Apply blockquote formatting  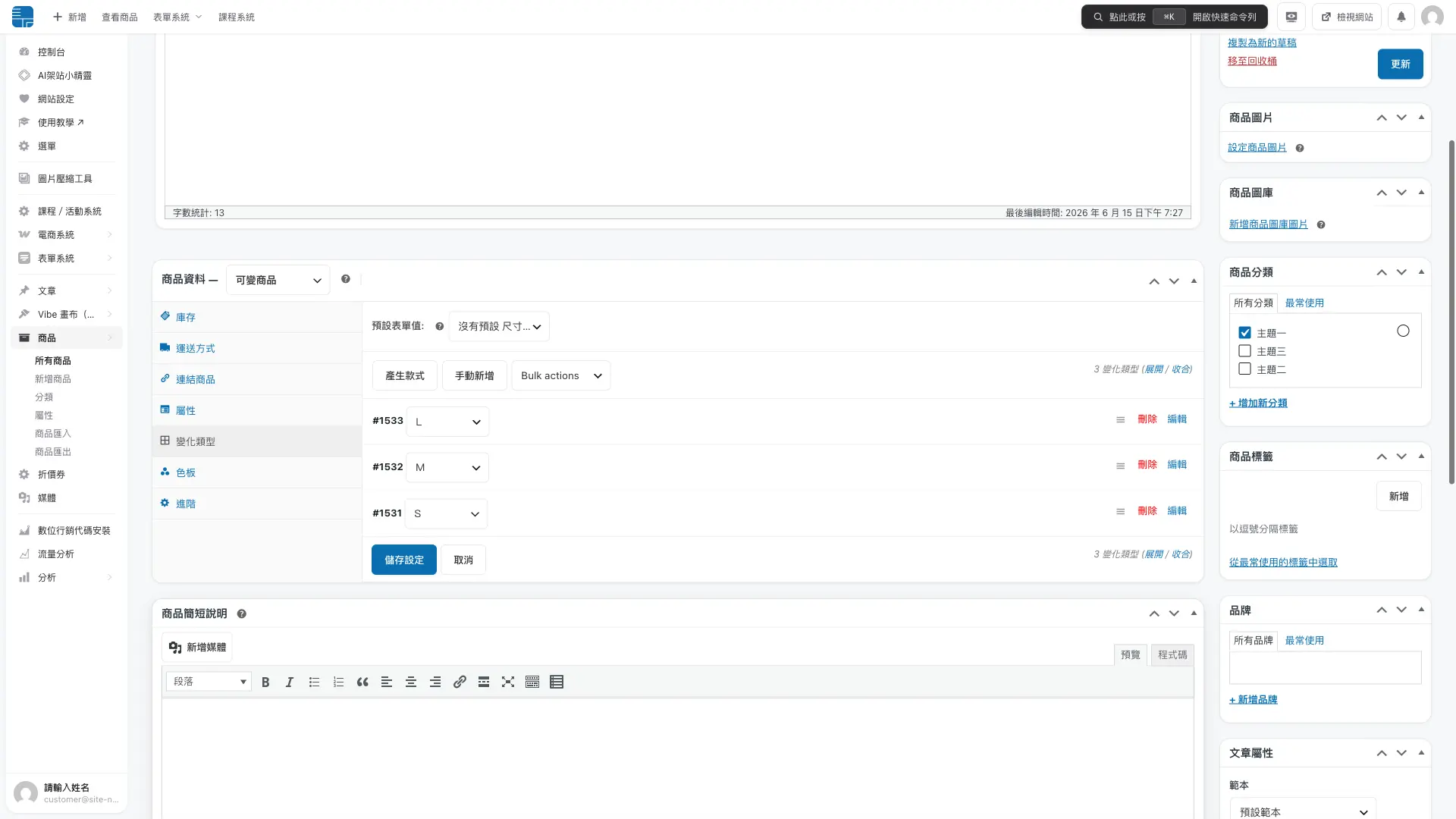click(x=362, y=682)
